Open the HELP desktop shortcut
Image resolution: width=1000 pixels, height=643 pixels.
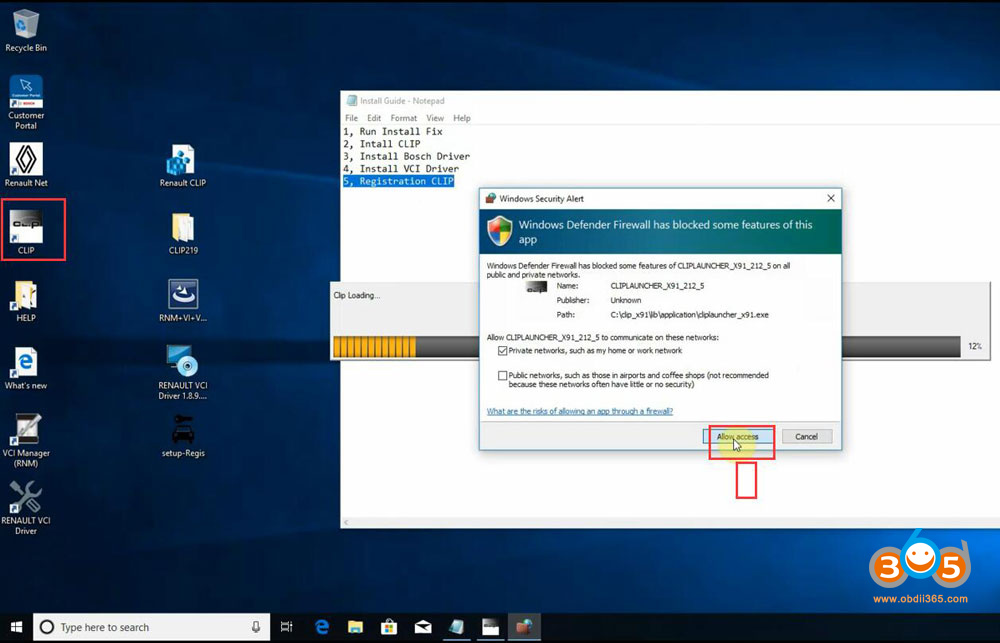coord(26,295)
